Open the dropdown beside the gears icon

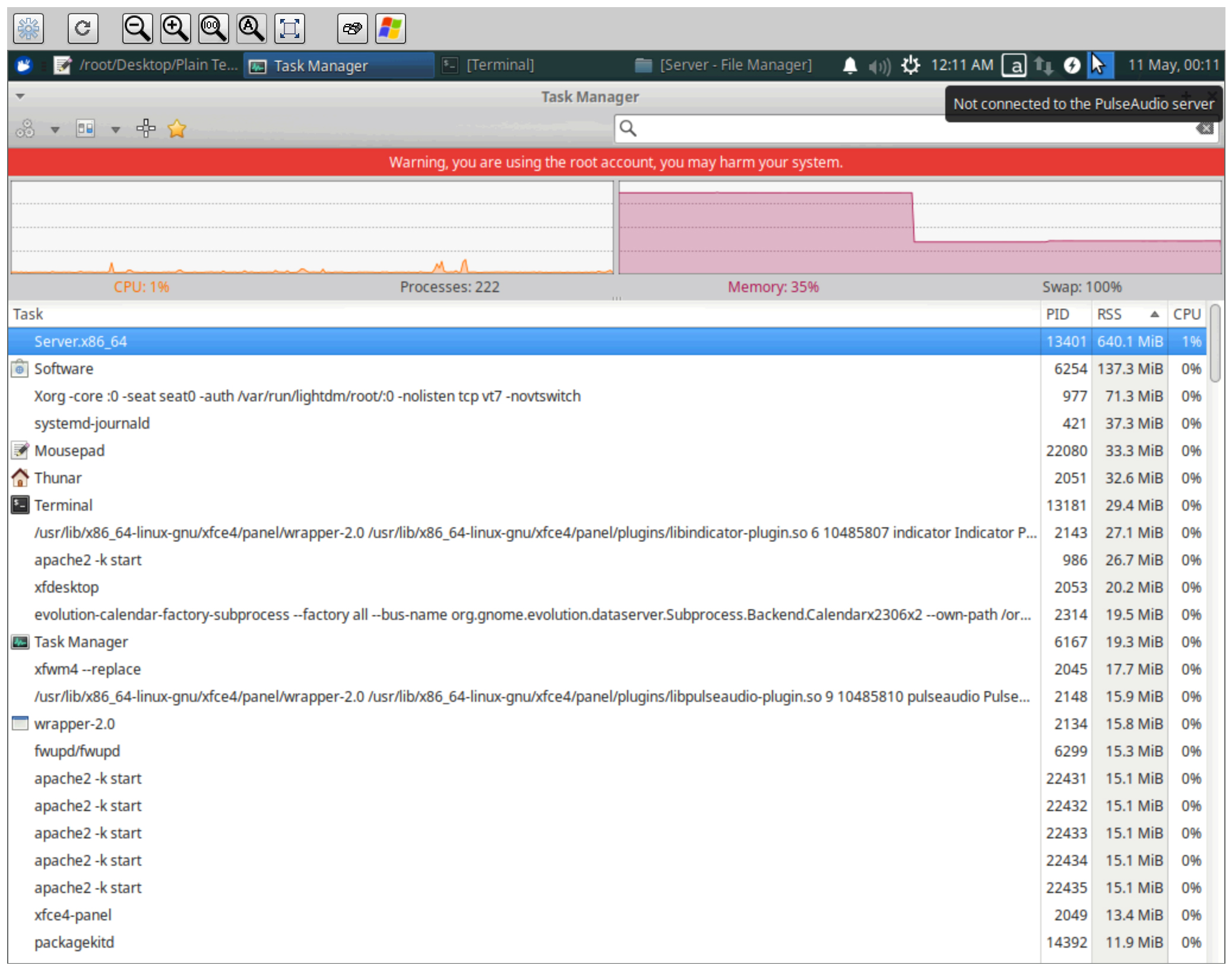(x=55, y=128)
